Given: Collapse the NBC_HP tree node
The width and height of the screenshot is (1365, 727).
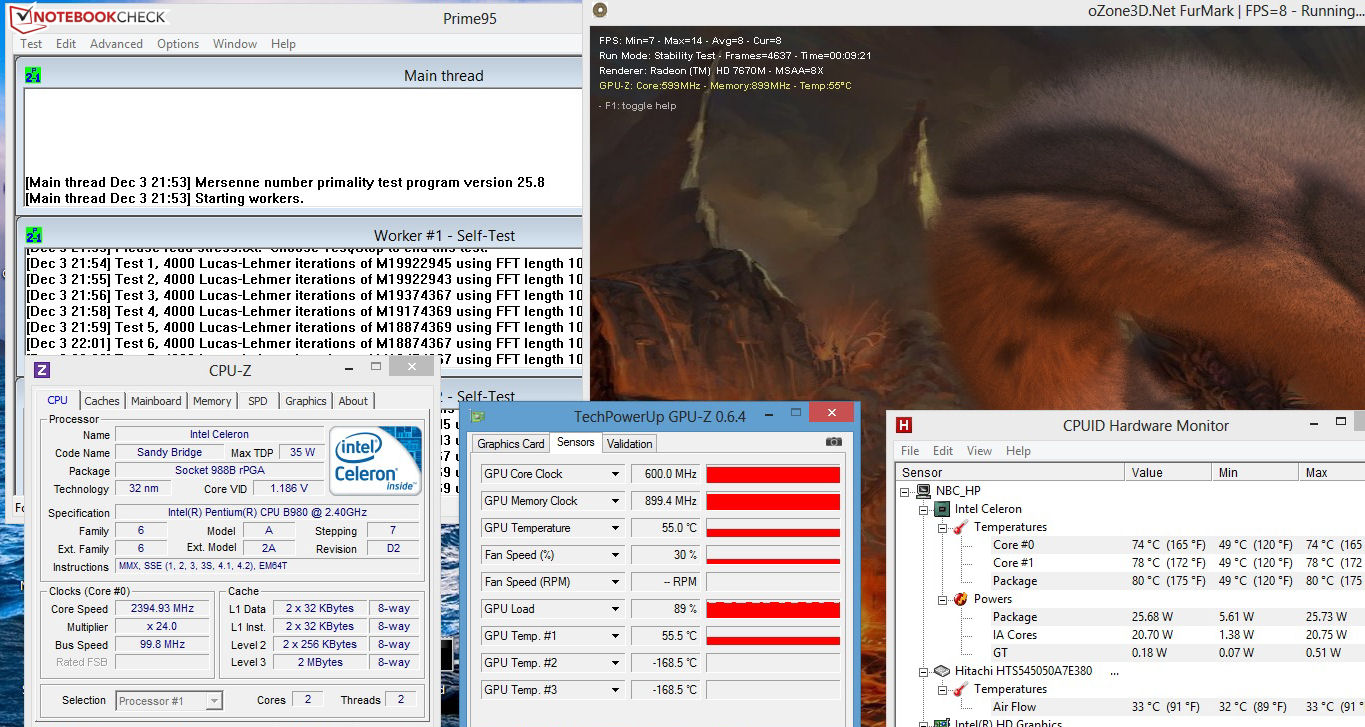Looking at the screenshot, I should tap(906, 491).
